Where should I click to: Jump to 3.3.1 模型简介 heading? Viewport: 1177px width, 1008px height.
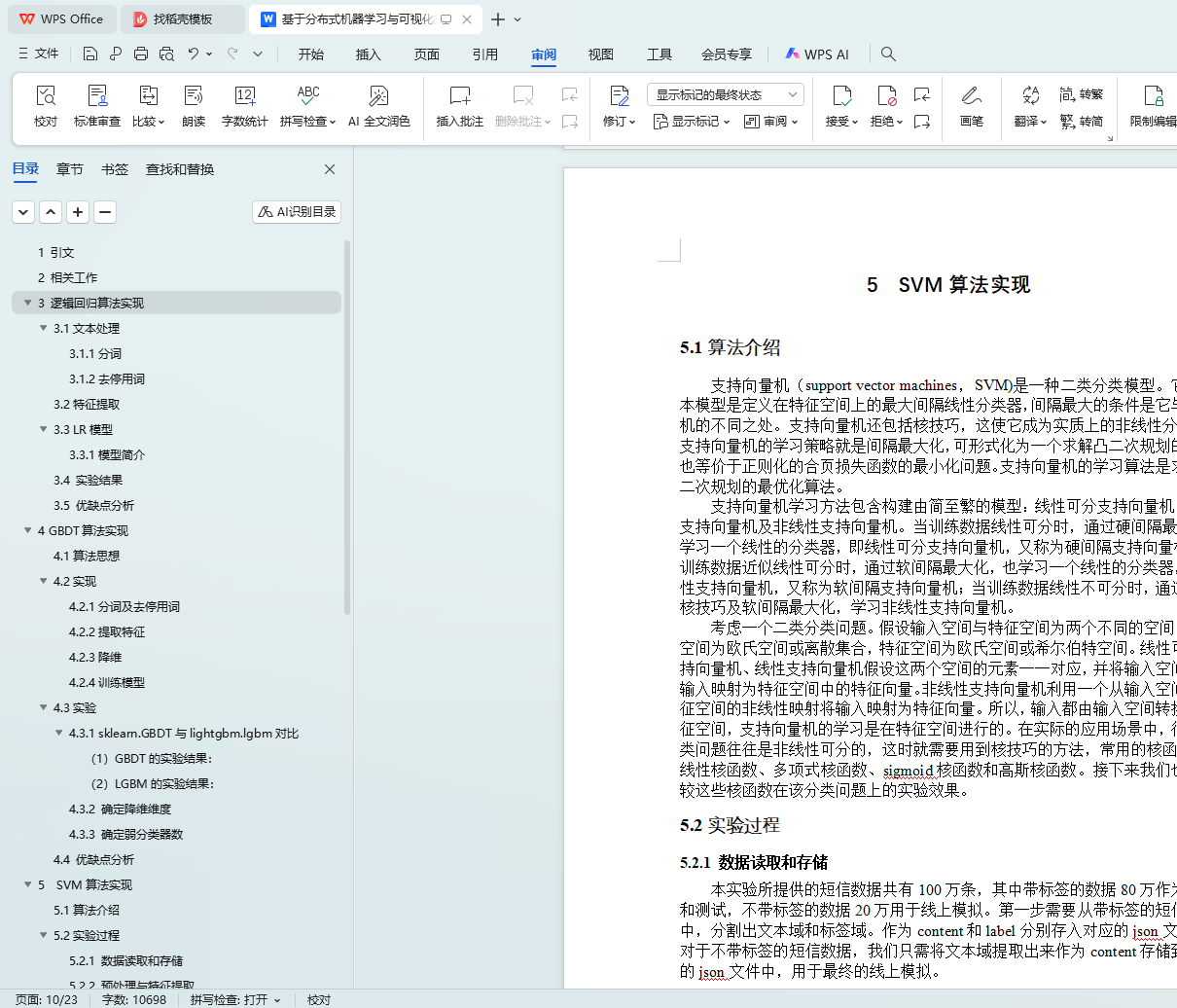click(x=107, y=454)
